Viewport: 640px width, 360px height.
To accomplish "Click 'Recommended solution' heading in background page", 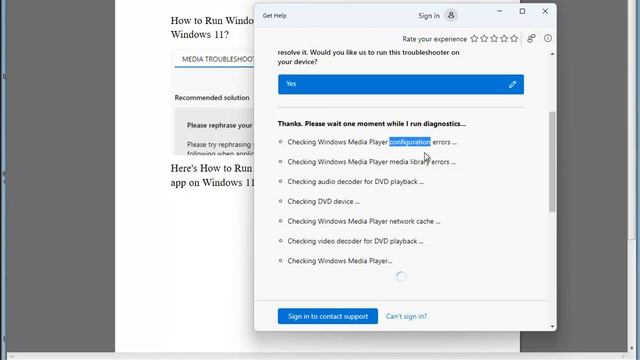I will [212, 98].
